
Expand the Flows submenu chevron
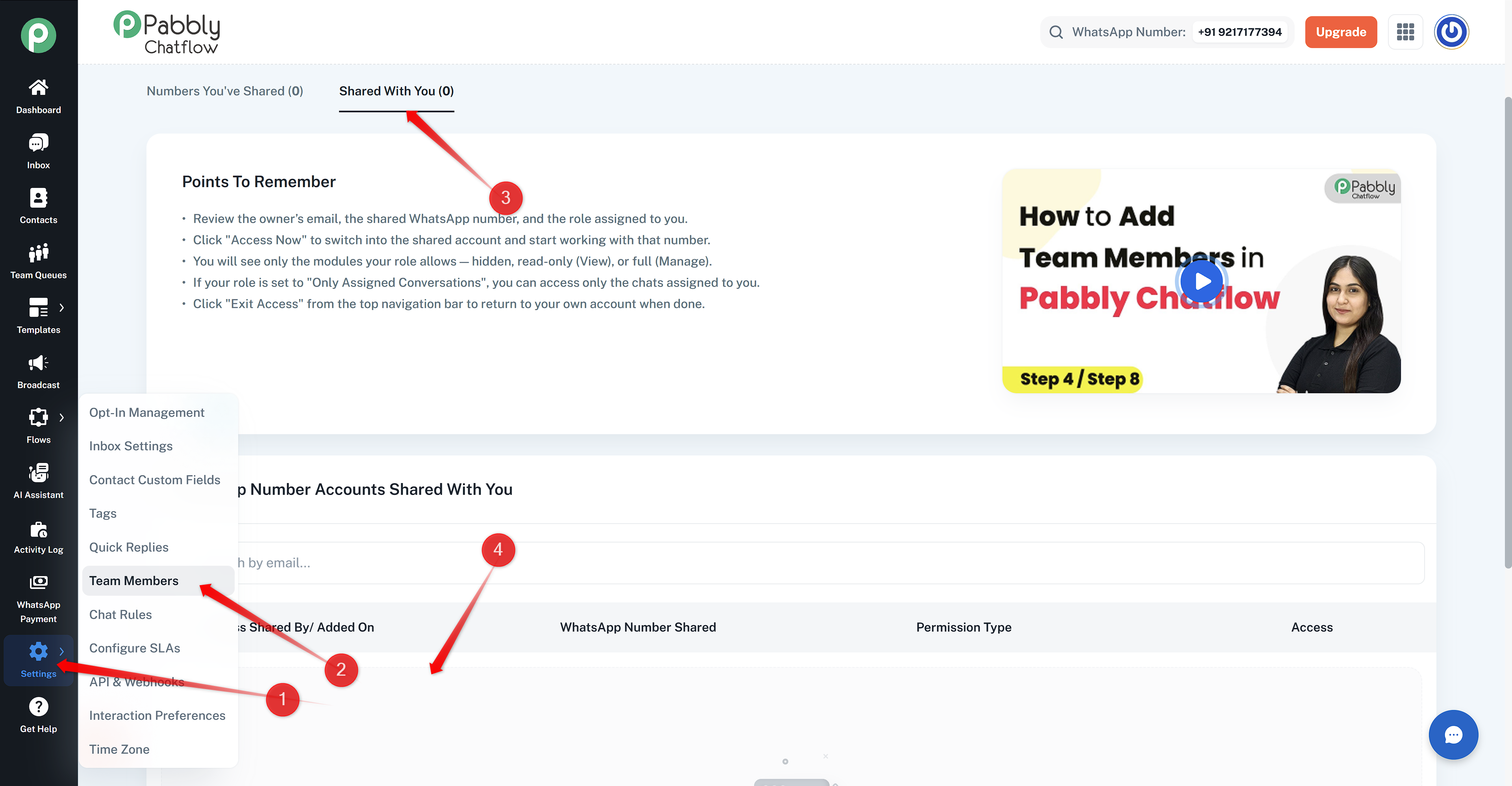[62, 417]
